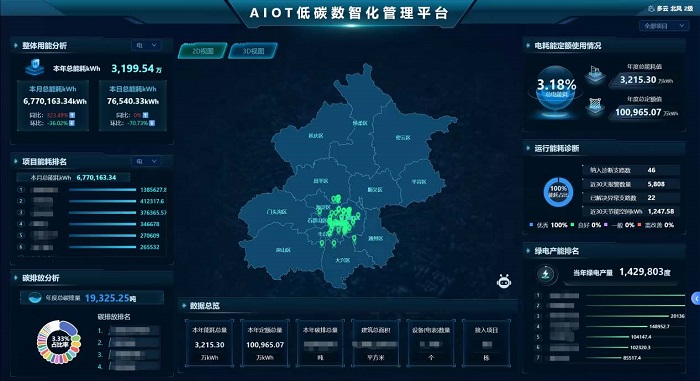
Task: Click the 3,199.54 万 yearly energy value
Action: (x=137, y=69)
